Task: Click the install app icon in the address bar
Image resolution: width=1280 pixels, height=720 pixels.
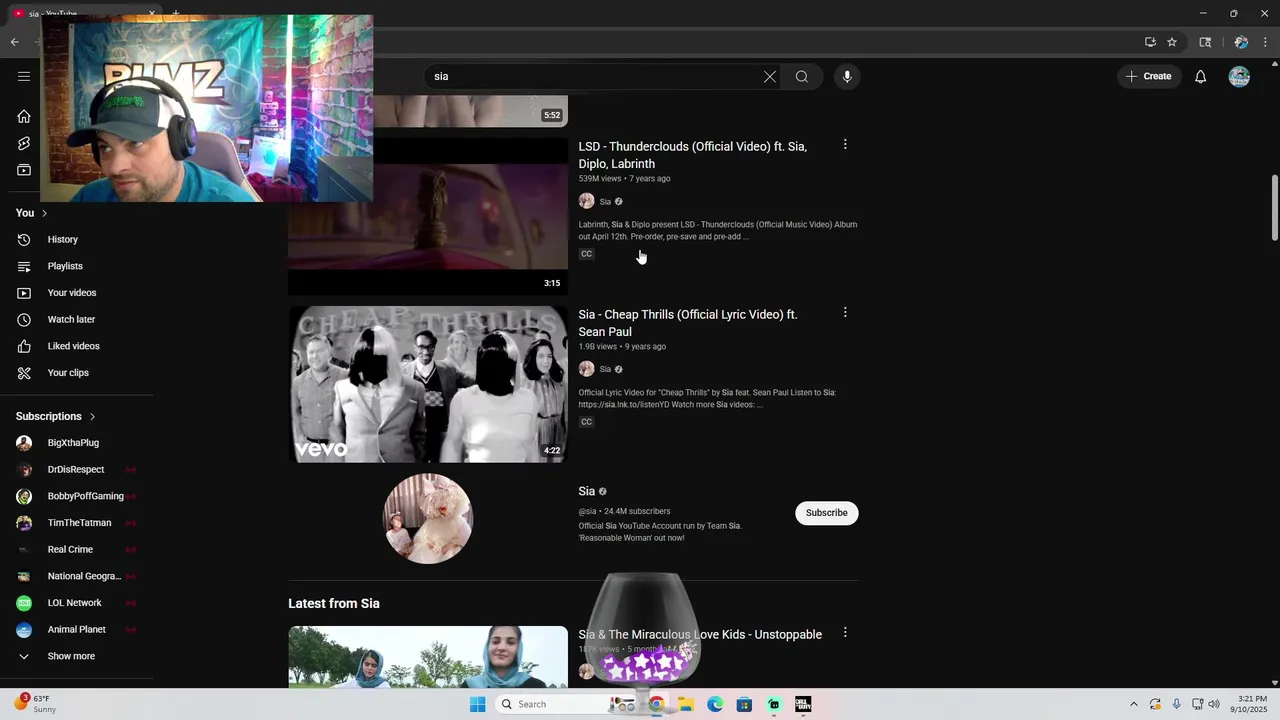Action: click(1150, 42)
